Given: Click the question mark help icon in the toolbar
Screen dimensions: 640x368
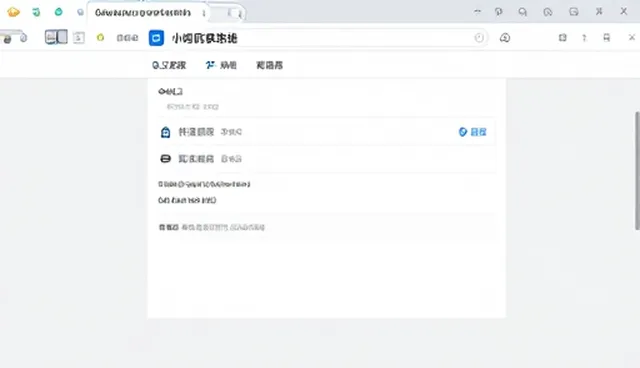Looking at the screenshot, I should point(584,38).
